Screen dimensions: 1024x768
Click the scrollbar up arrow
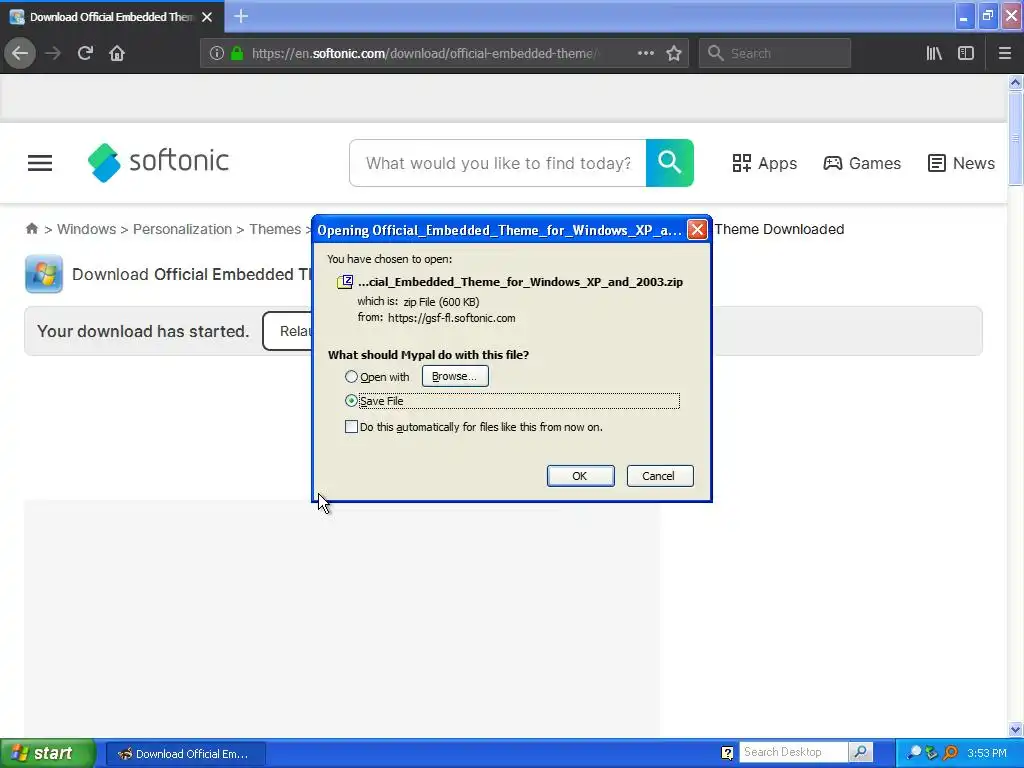(1015, 82)
